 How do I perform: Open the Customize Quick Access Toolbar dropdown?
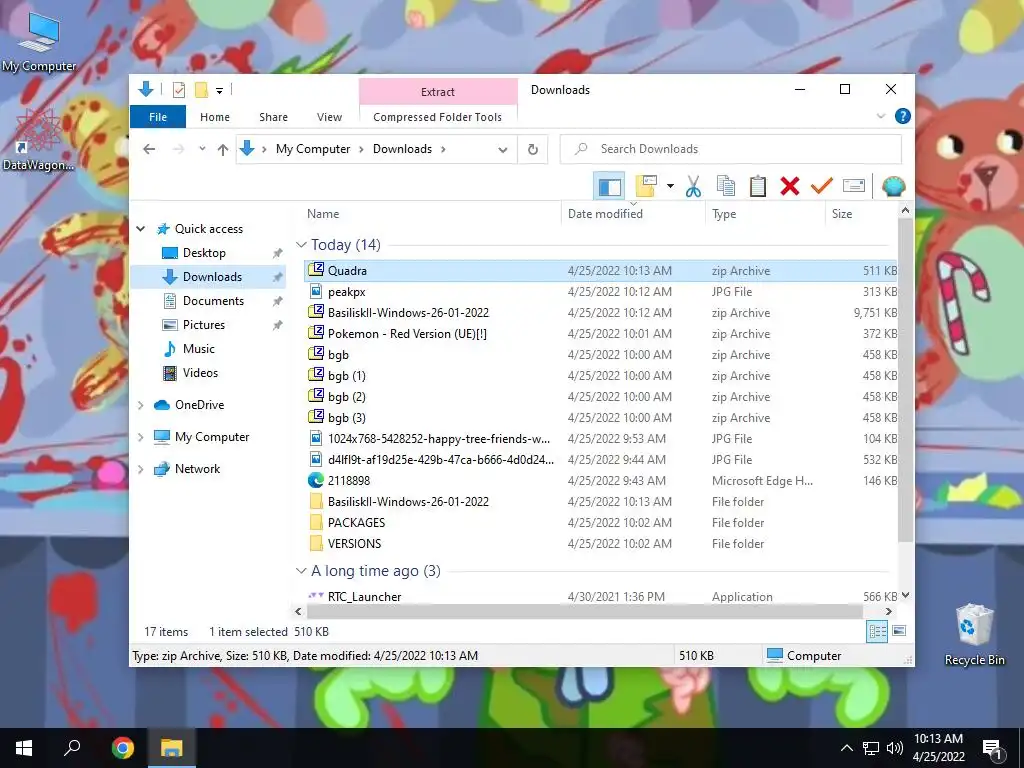pyautogui.click(x=219, y=90)
